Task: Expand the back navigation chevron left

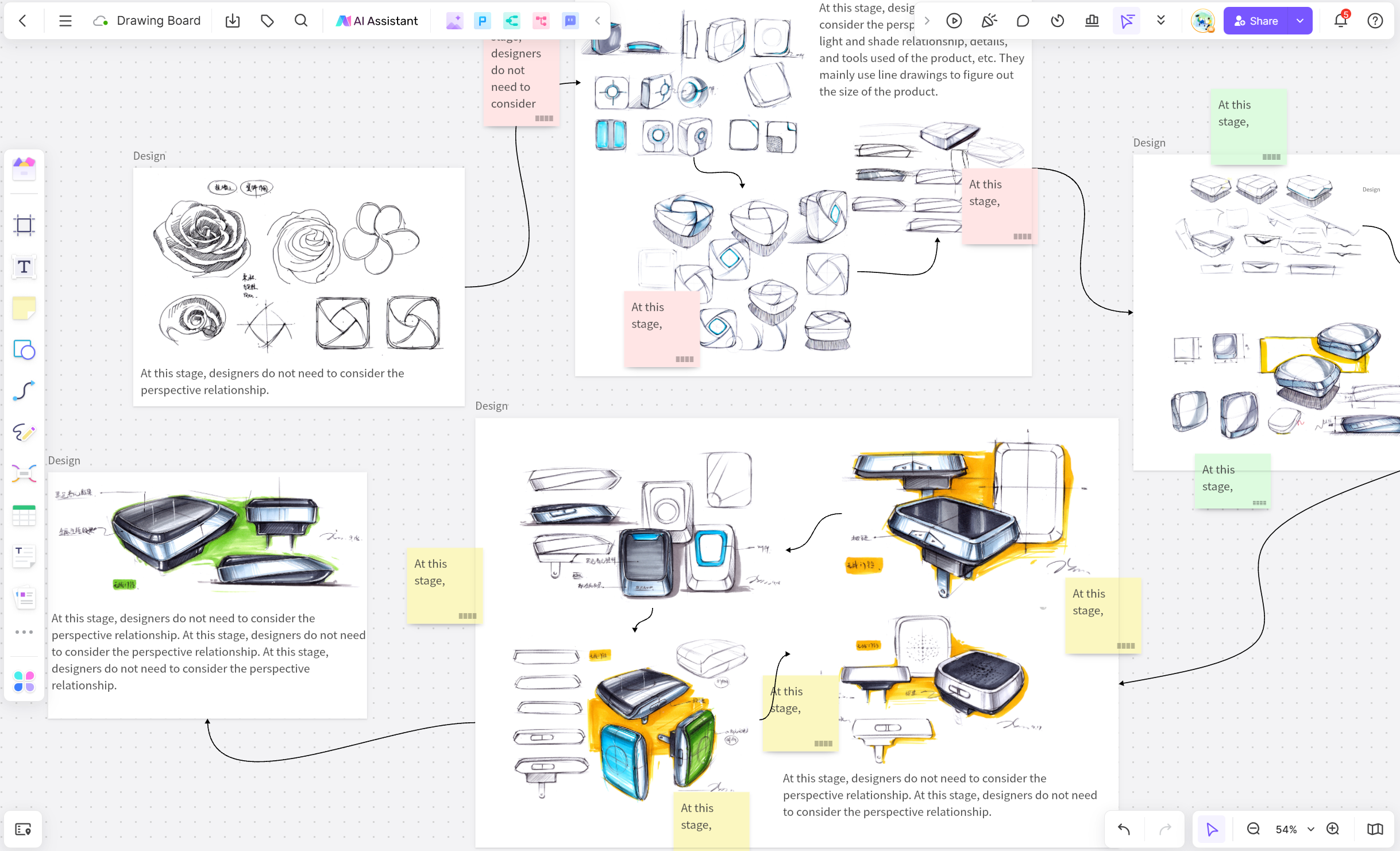Action: [22, 20]
